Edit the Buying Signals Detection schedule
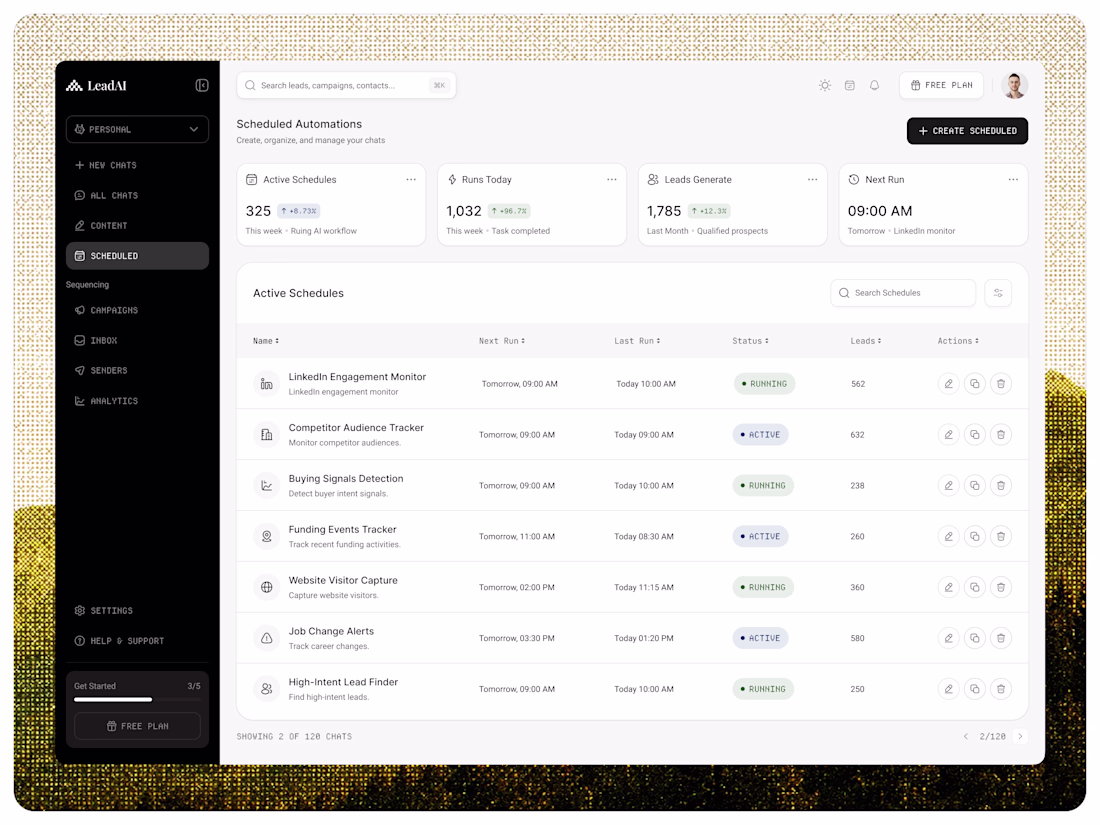Image resolution: width=1100 pixels, height=825 pixels. coord(948,485)
